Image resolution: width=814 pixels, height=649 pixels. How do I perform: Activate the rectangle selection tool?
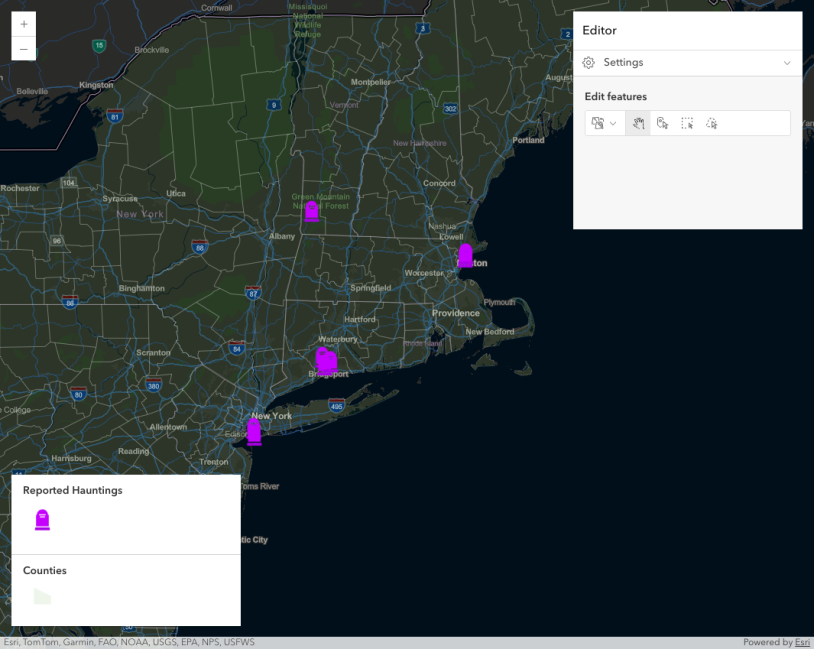(x=687, y=124)
